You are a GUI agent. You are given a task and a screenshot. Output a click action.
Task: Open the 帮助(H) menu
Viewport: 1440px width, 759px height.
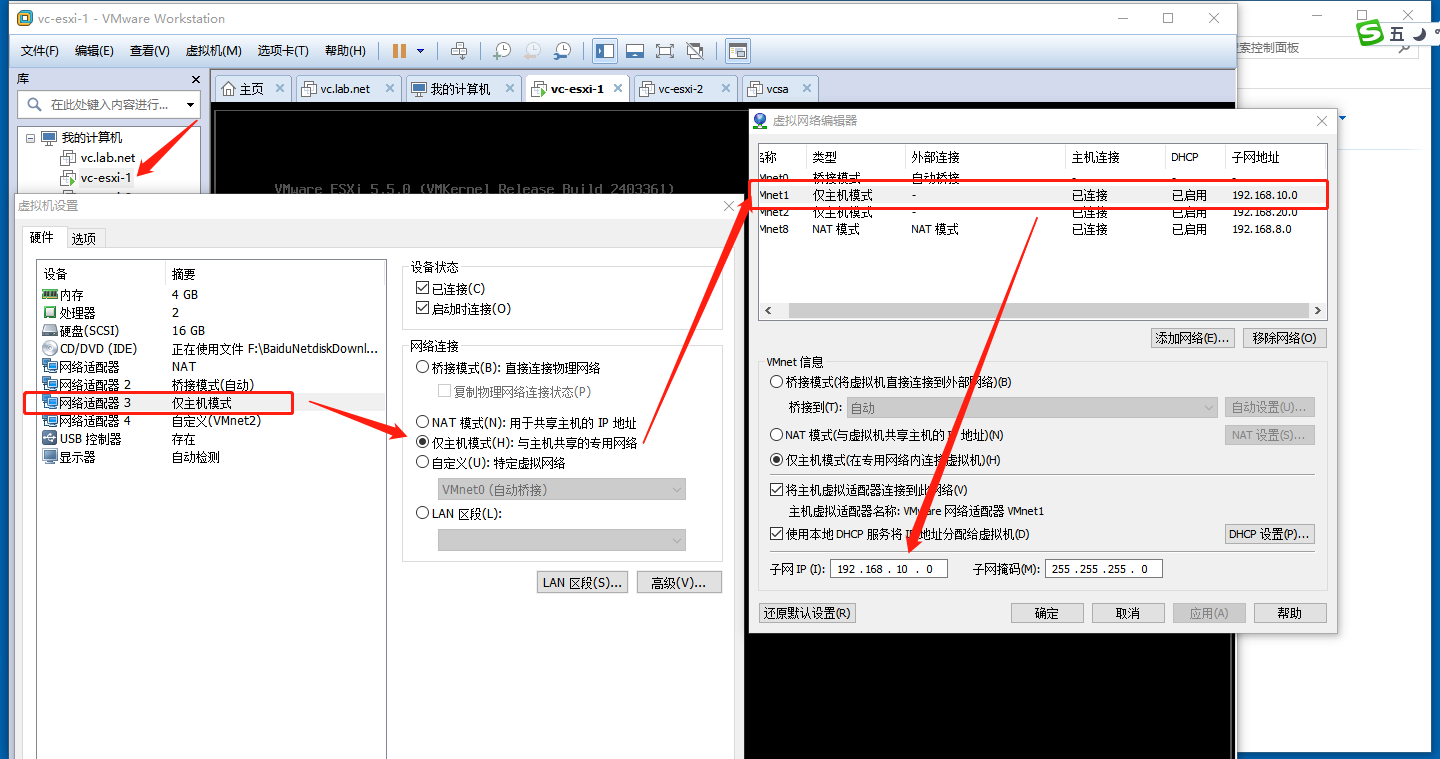346,51
